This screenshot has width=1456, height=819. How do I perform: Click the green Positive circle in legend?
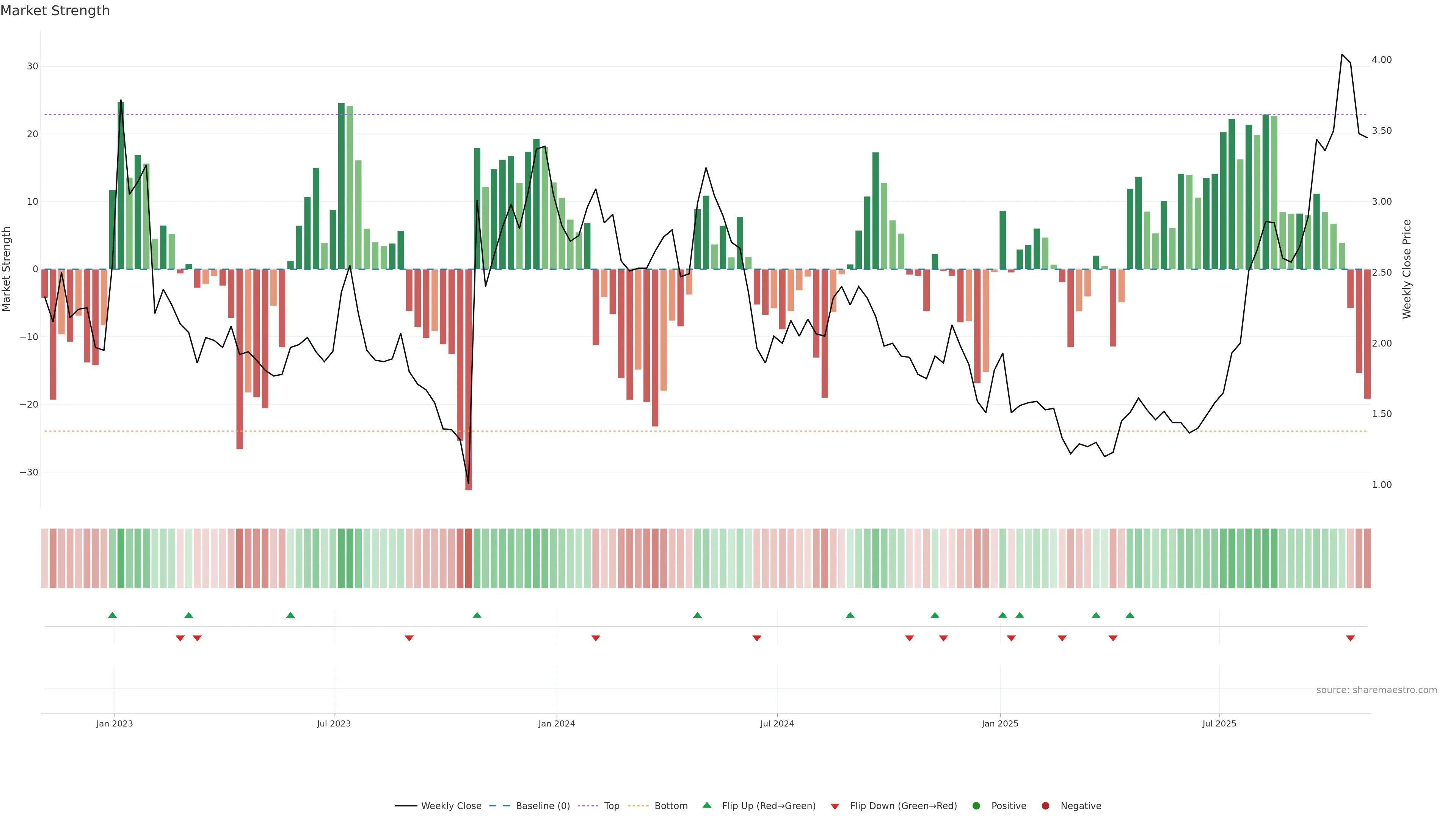pyautogui.click(x=976, y=806)
